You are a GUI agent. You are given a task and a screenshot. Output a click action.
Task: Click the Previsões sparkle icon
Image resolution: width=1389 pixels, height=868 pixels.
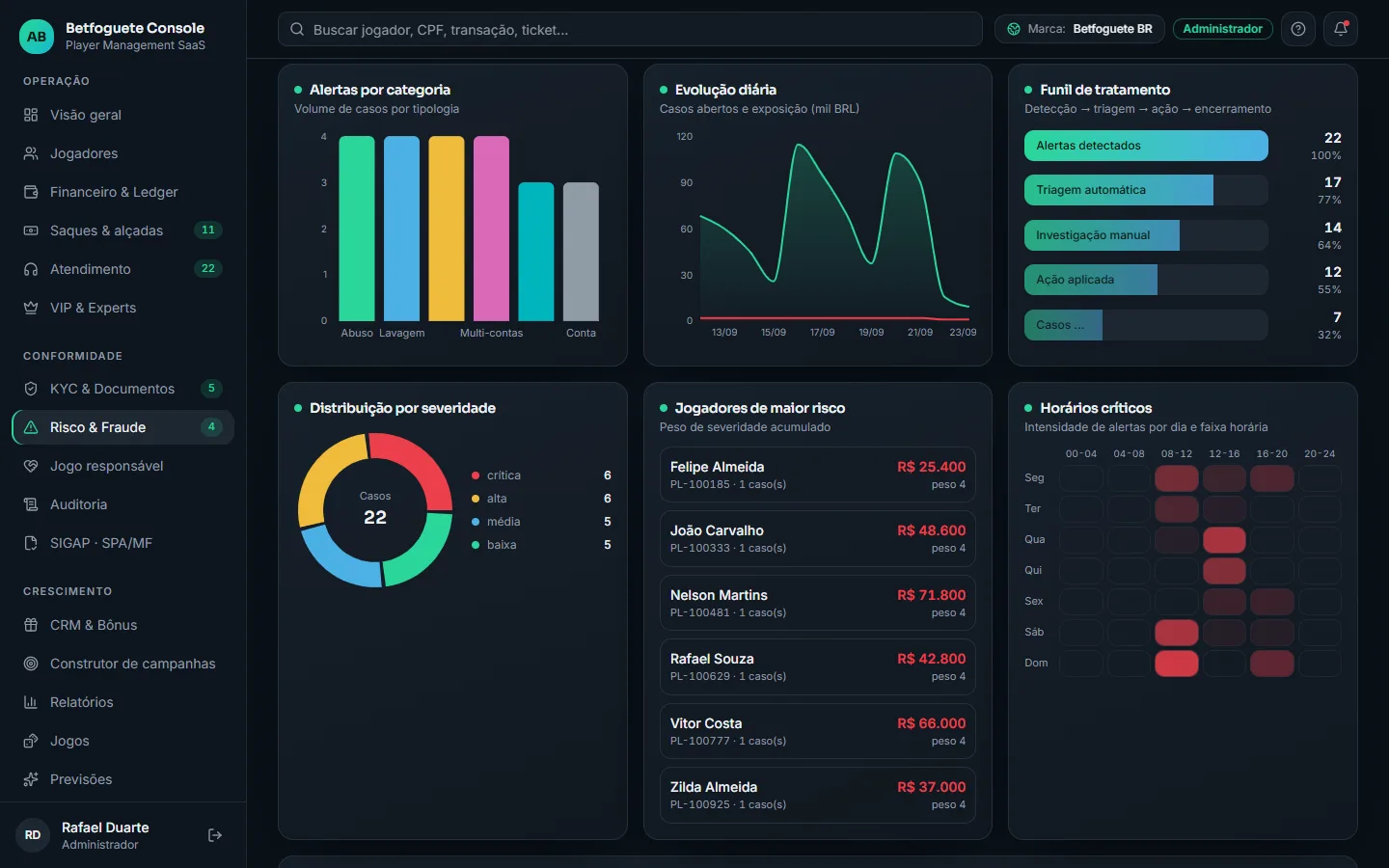tap(31, 779)
